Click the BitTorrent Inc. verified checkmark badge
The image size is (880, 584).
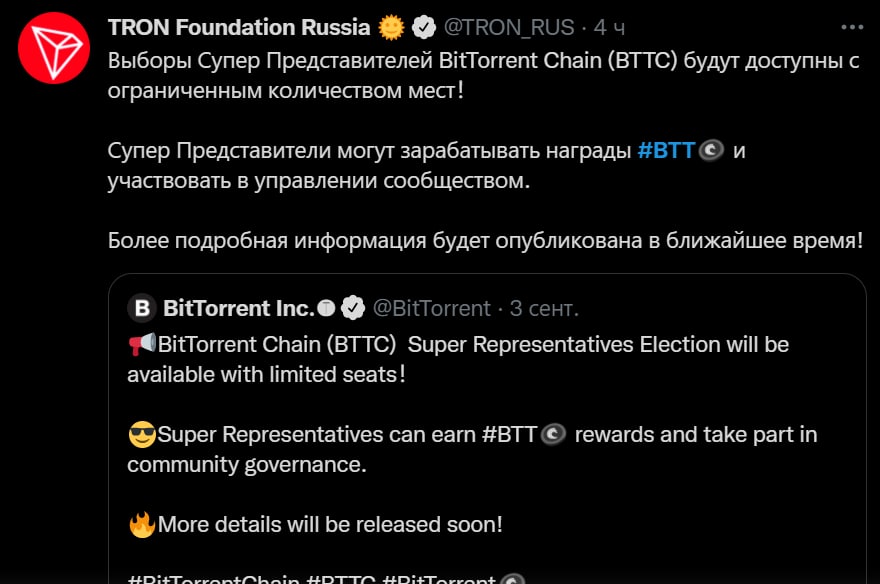[352, 308]
